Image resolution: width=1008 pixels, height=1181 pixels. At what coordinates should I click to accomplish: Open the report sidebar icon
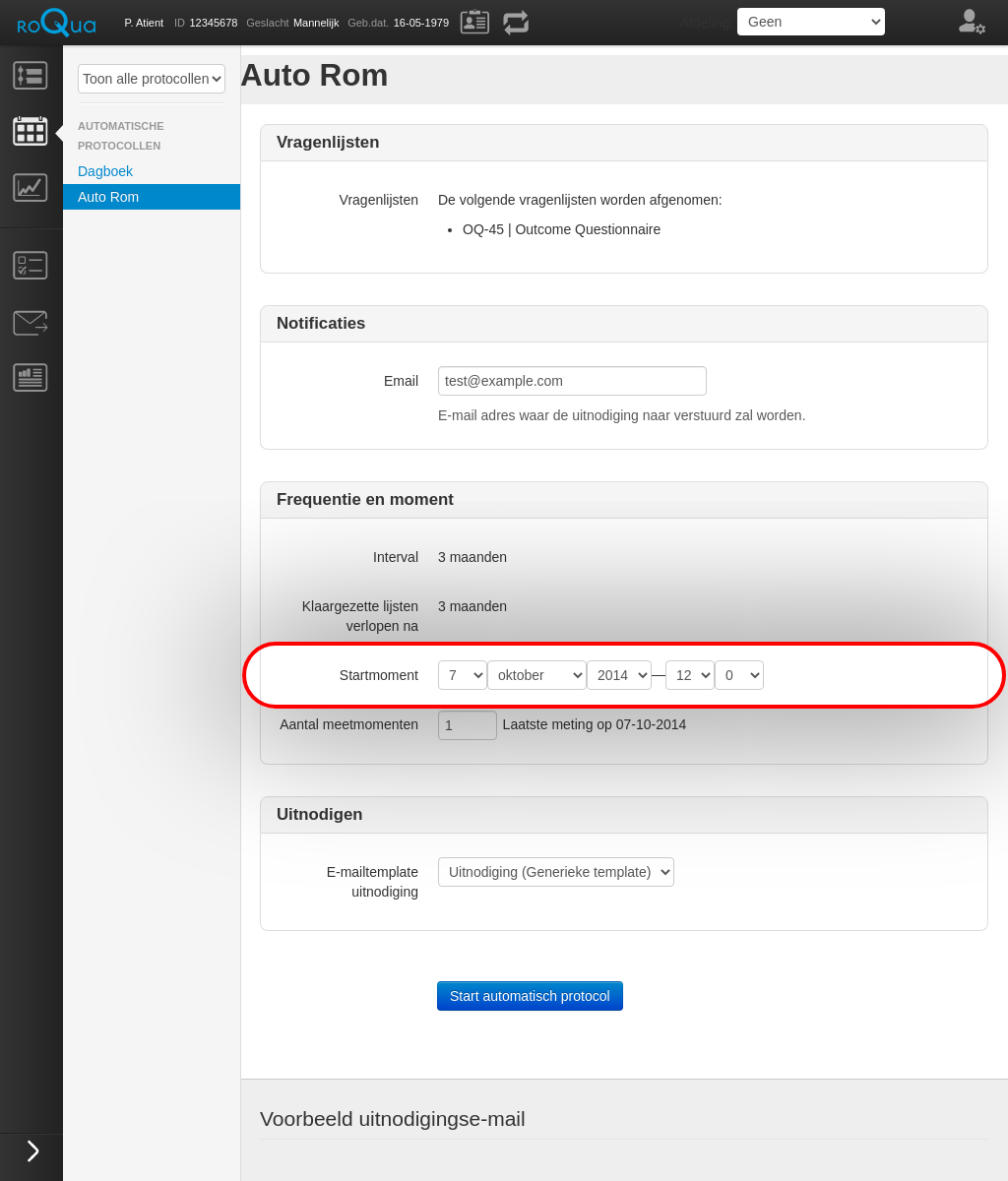(x=31, y=377)
